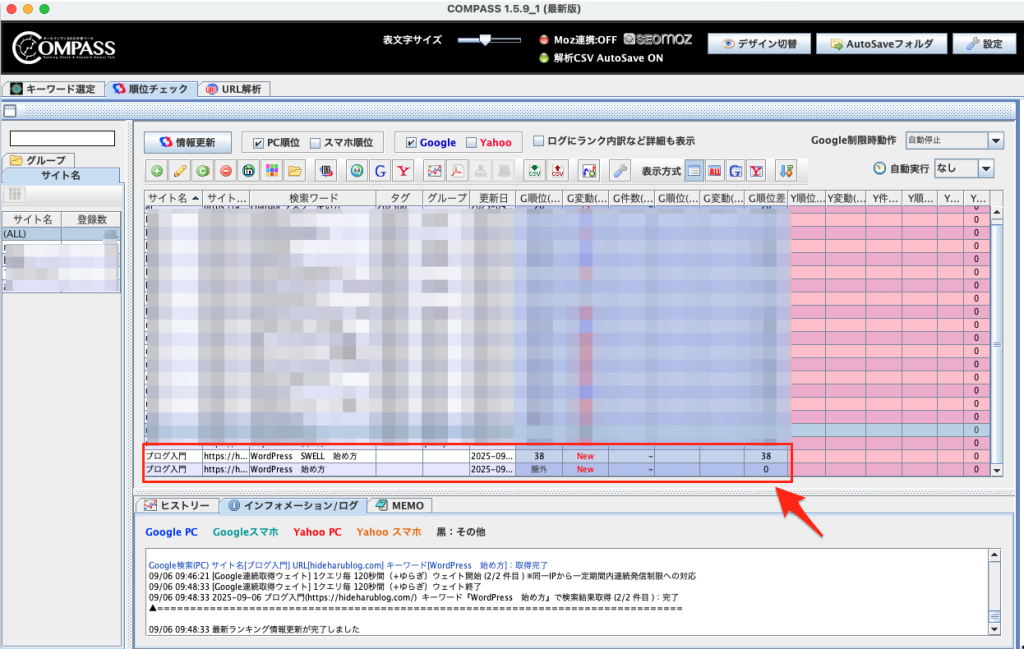This screenshot has width=1024, height=649.
Task: Click the AutoSaveフォルダ button
Action: pos(880,44)
